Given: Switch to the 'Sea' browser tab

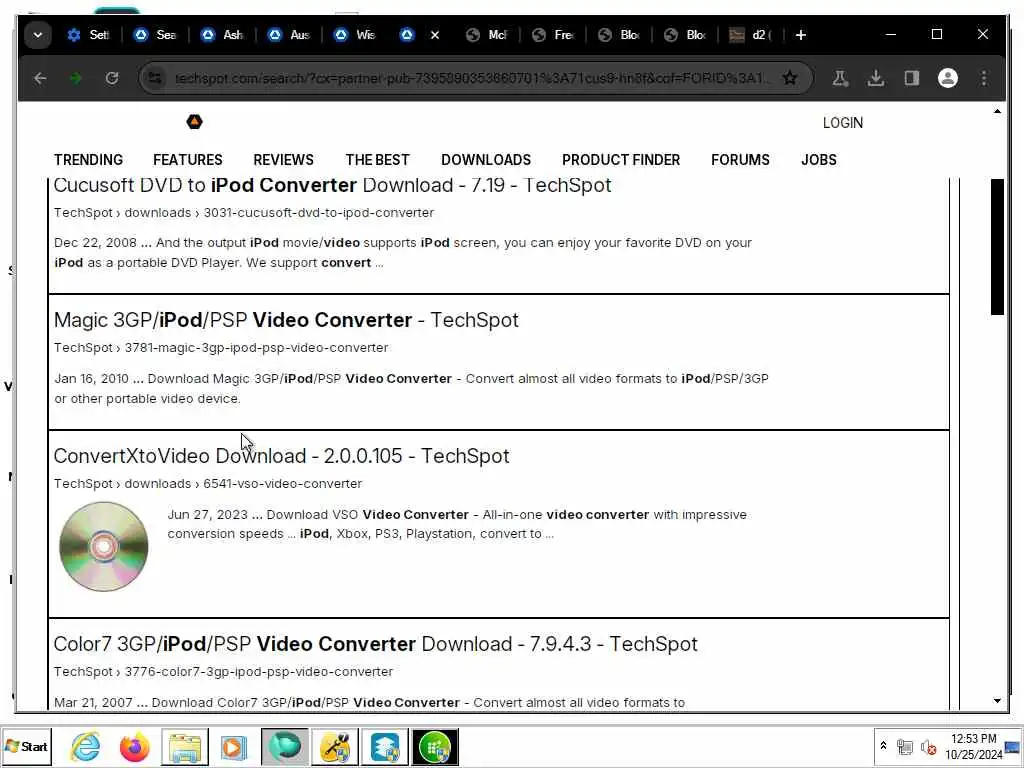Looking at the screenshot, I should (x=155, y=35).
